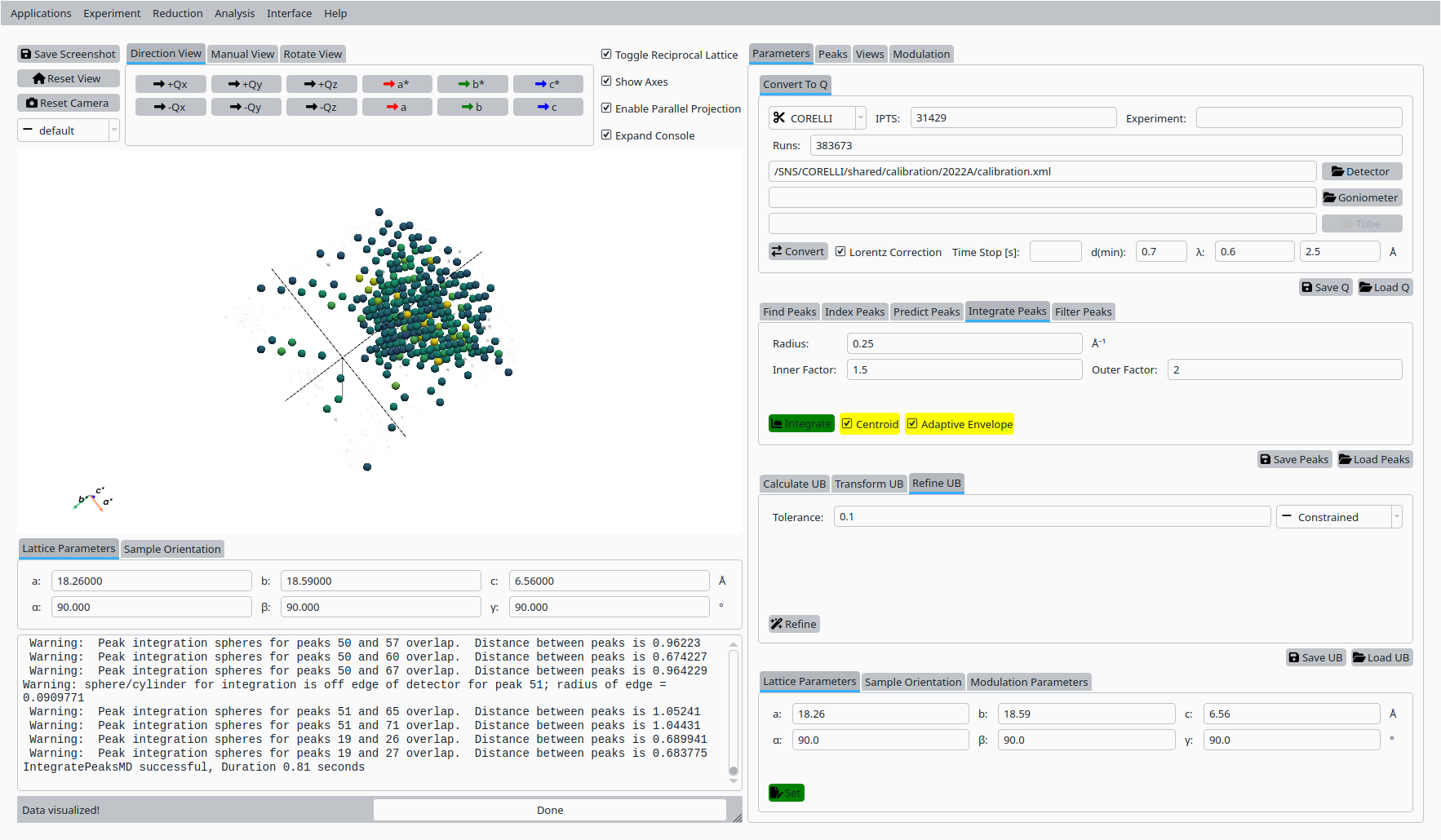Orient view along blue c axis
Viewport: 1441px width, 840px height.
click(548, 107)
